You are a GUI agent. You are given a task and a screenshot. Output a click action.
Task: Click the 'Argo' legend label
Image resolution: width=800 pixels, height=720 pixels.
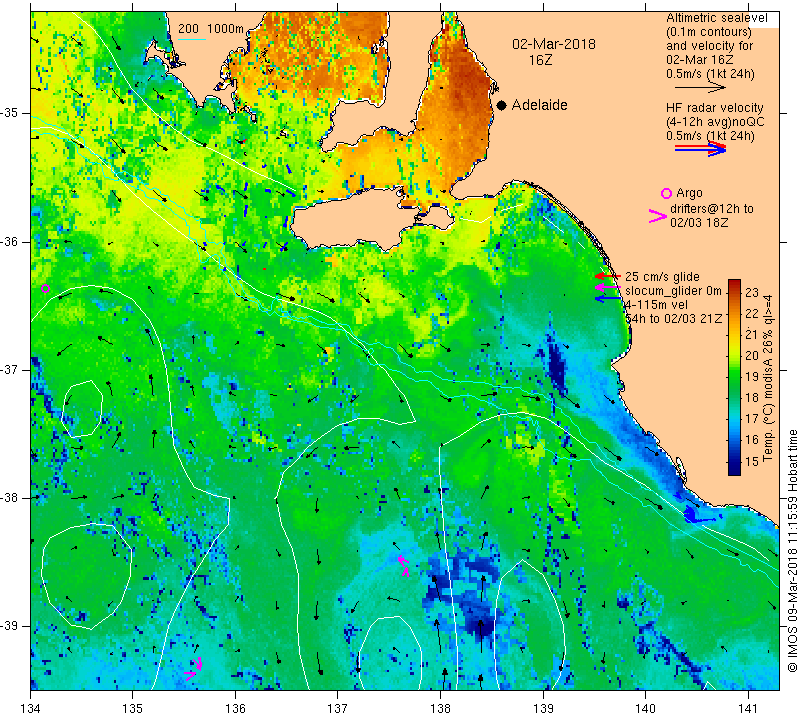pyautogui.click(x=689, y=193)
